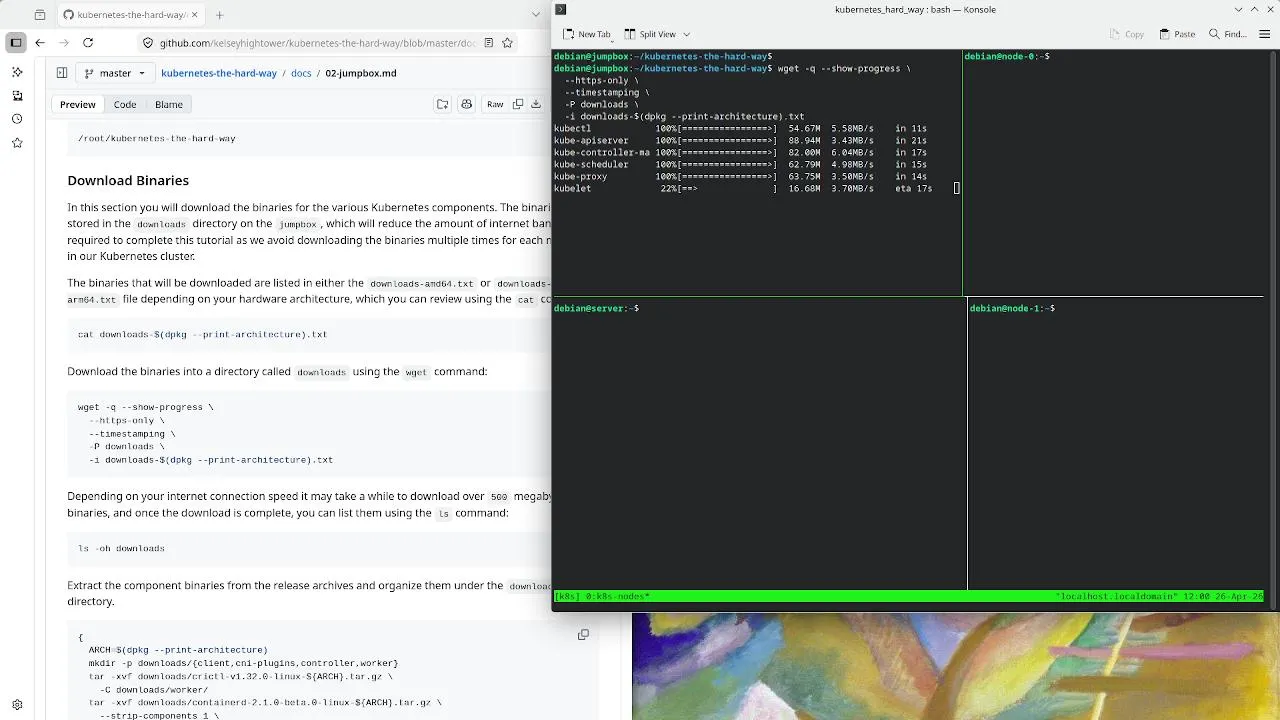This screenshot has width=1280, height=720.
Task: Open Find in Konsole
Action: [1228, 34]
